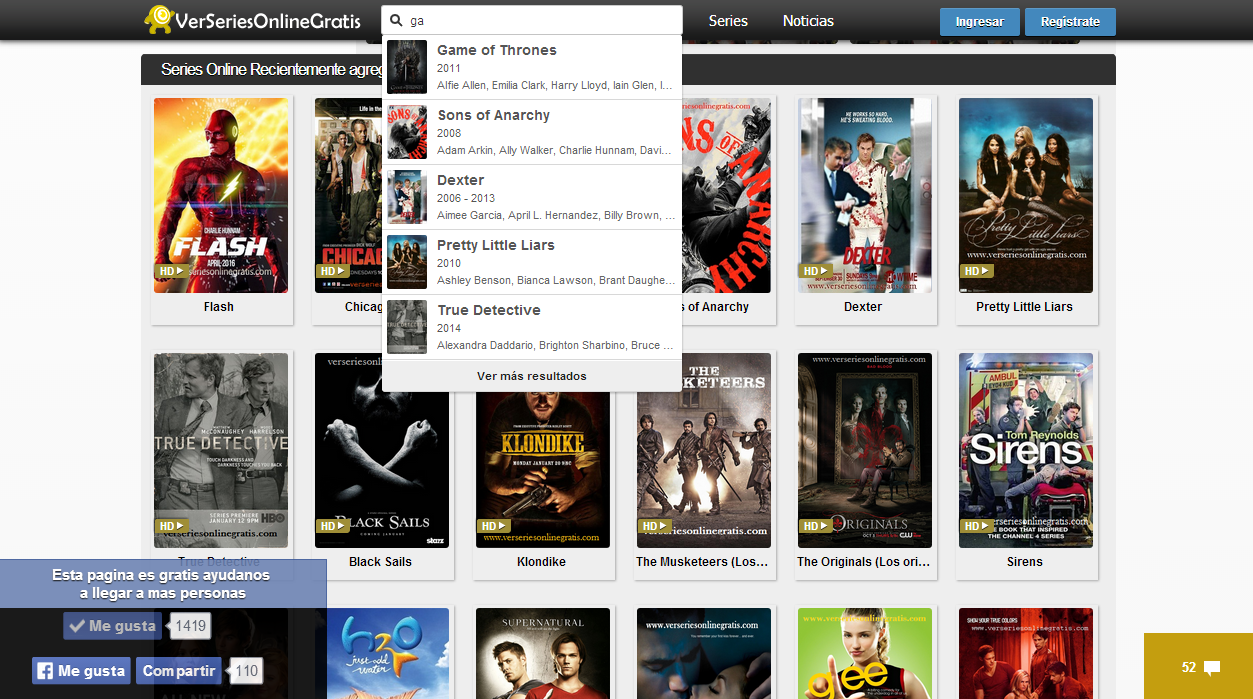1253x699 pixels.
Task: Click HD play badge on The Musketeers poster
Action: point(655,526)
